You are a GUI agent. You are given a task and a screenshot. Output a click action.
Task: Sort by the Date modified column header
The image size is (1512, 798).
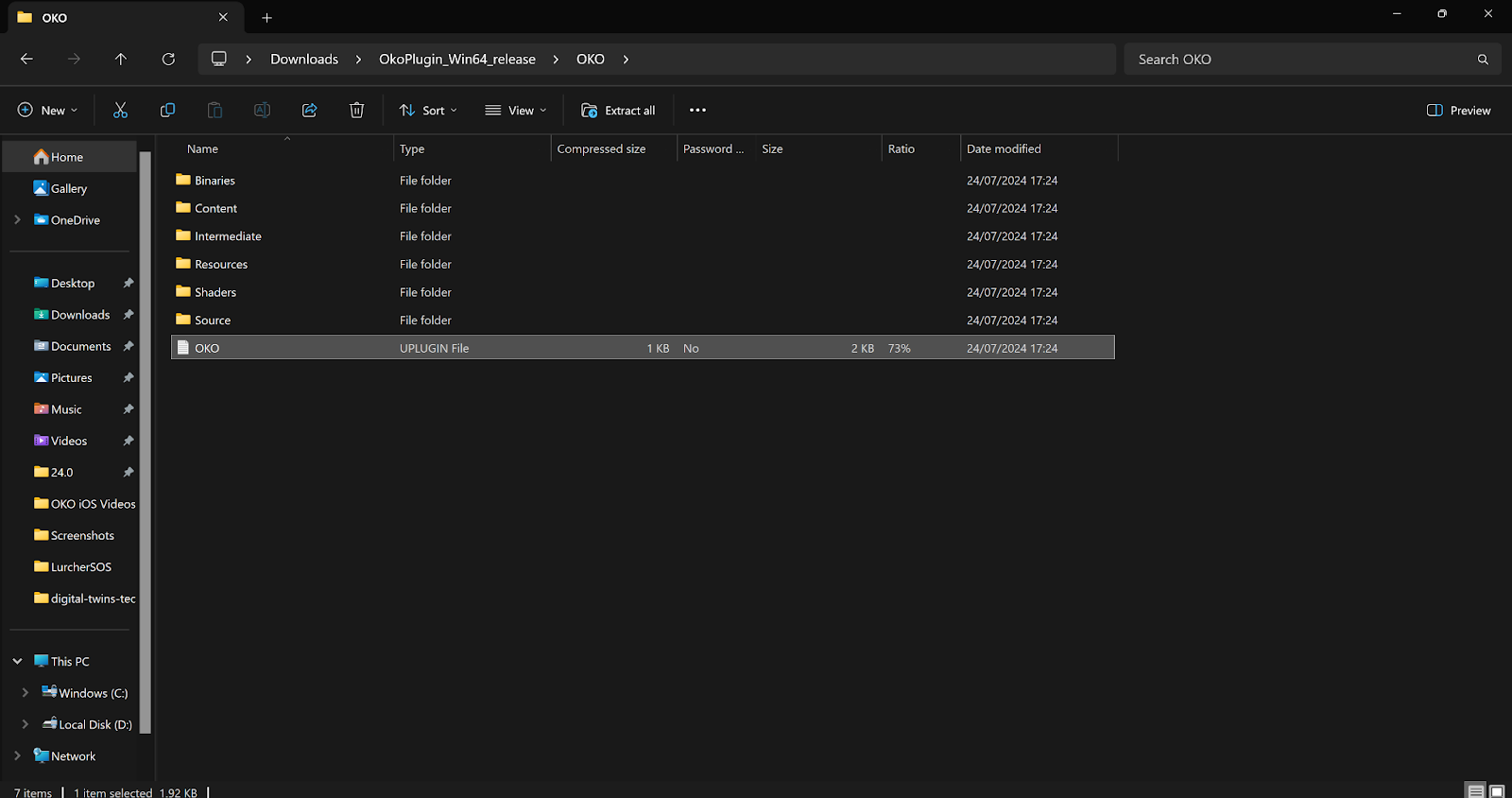pyautogui.click(x=1039, y=148)
